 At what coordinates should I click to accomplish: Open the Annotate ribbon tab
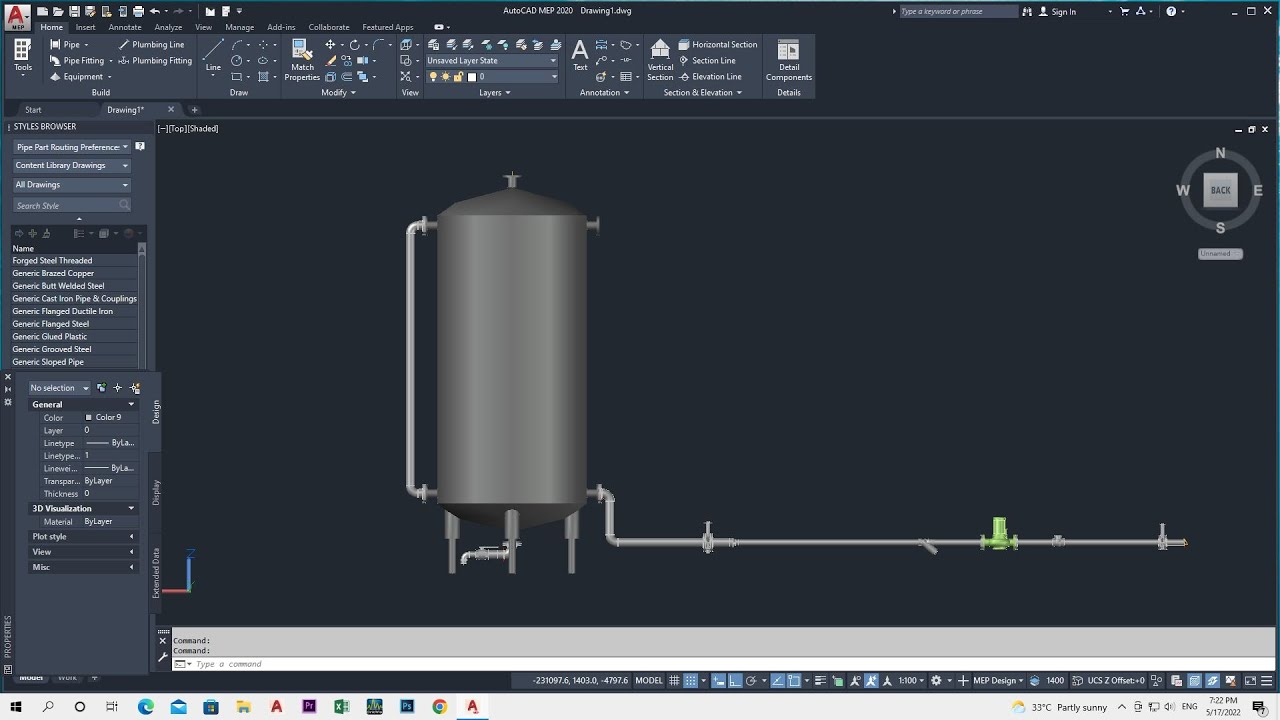click(125, 27)
